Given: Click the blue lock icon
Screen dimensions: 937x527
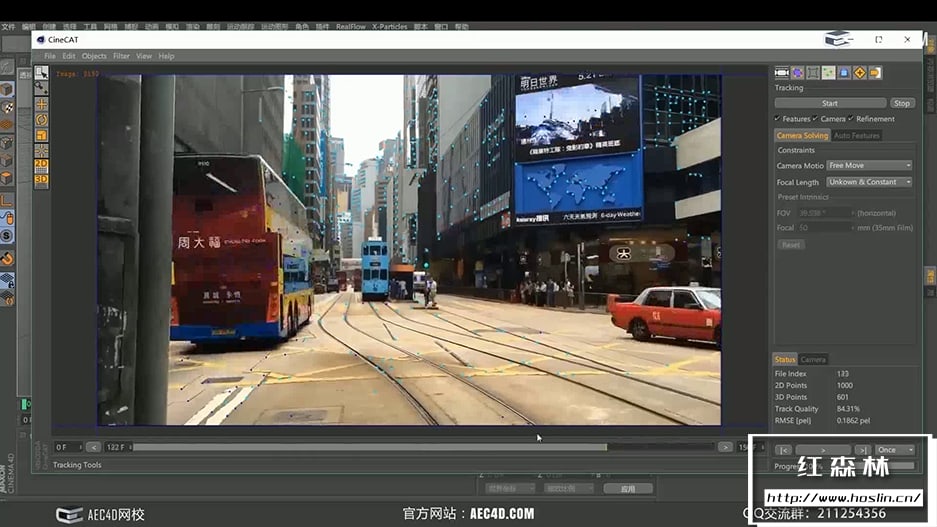Looking at the screenshot, I should point(844,73).
